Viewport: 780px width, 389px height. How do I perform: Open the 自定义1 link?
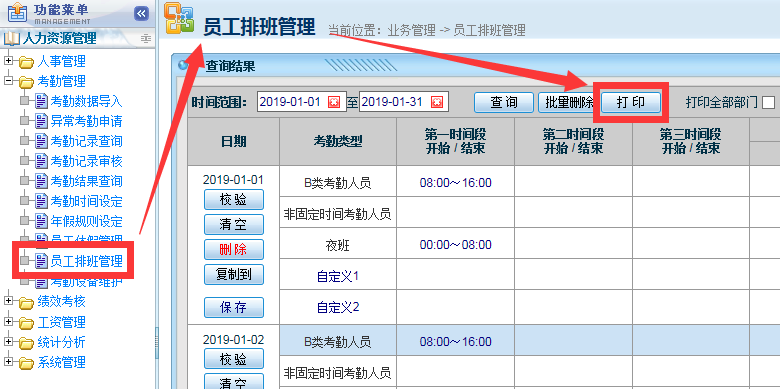(x=338, y=277)
